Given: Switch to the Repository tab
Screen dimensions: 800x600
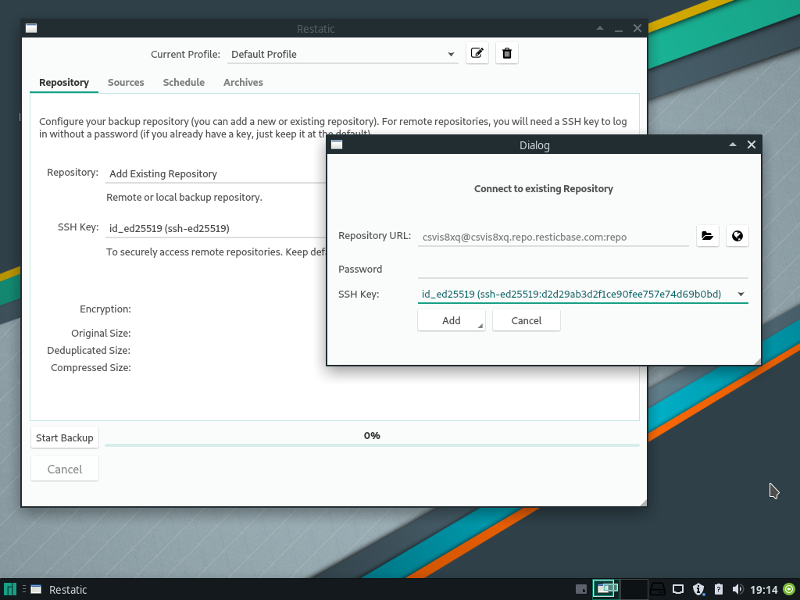Looking at the screenshot, I should click(64, 82).
